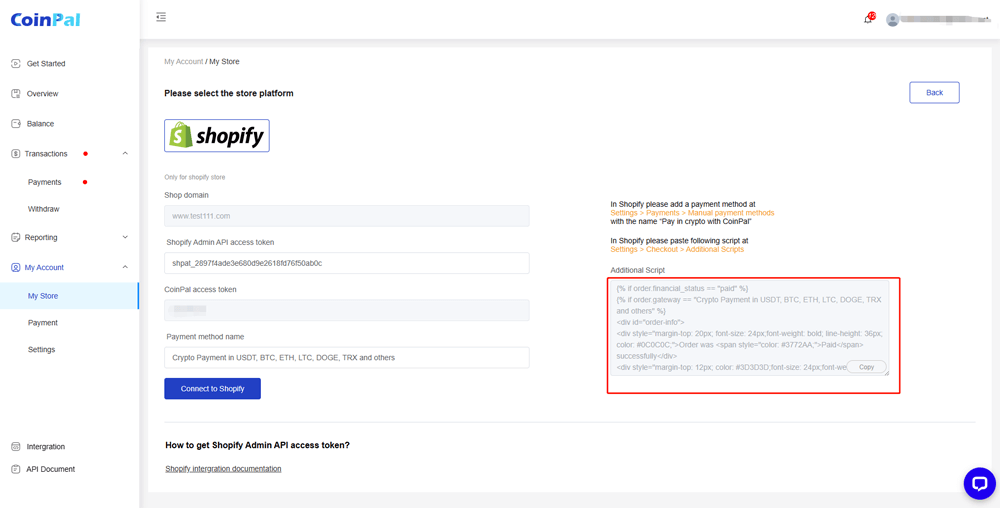
Task: Click the user avatar icon
Action: pyautogui.click(x=893, y=20)
